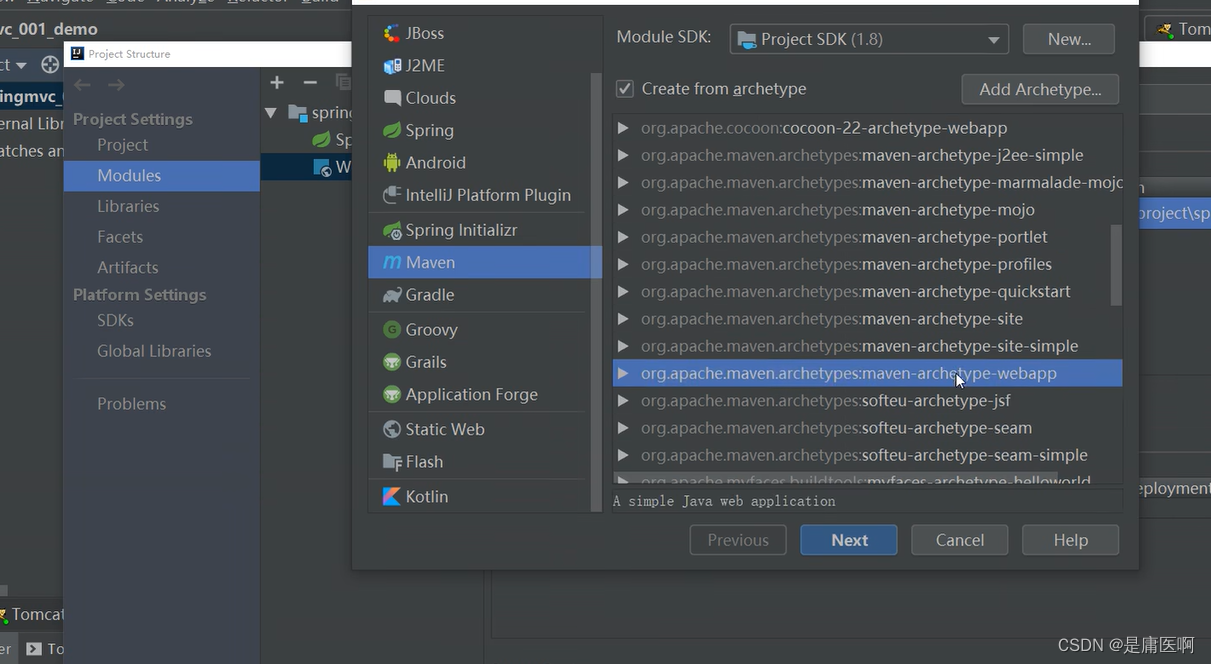Click Add Archetype... button
This screenshot has width=1211, height=664.
(x=1040, y=89)
